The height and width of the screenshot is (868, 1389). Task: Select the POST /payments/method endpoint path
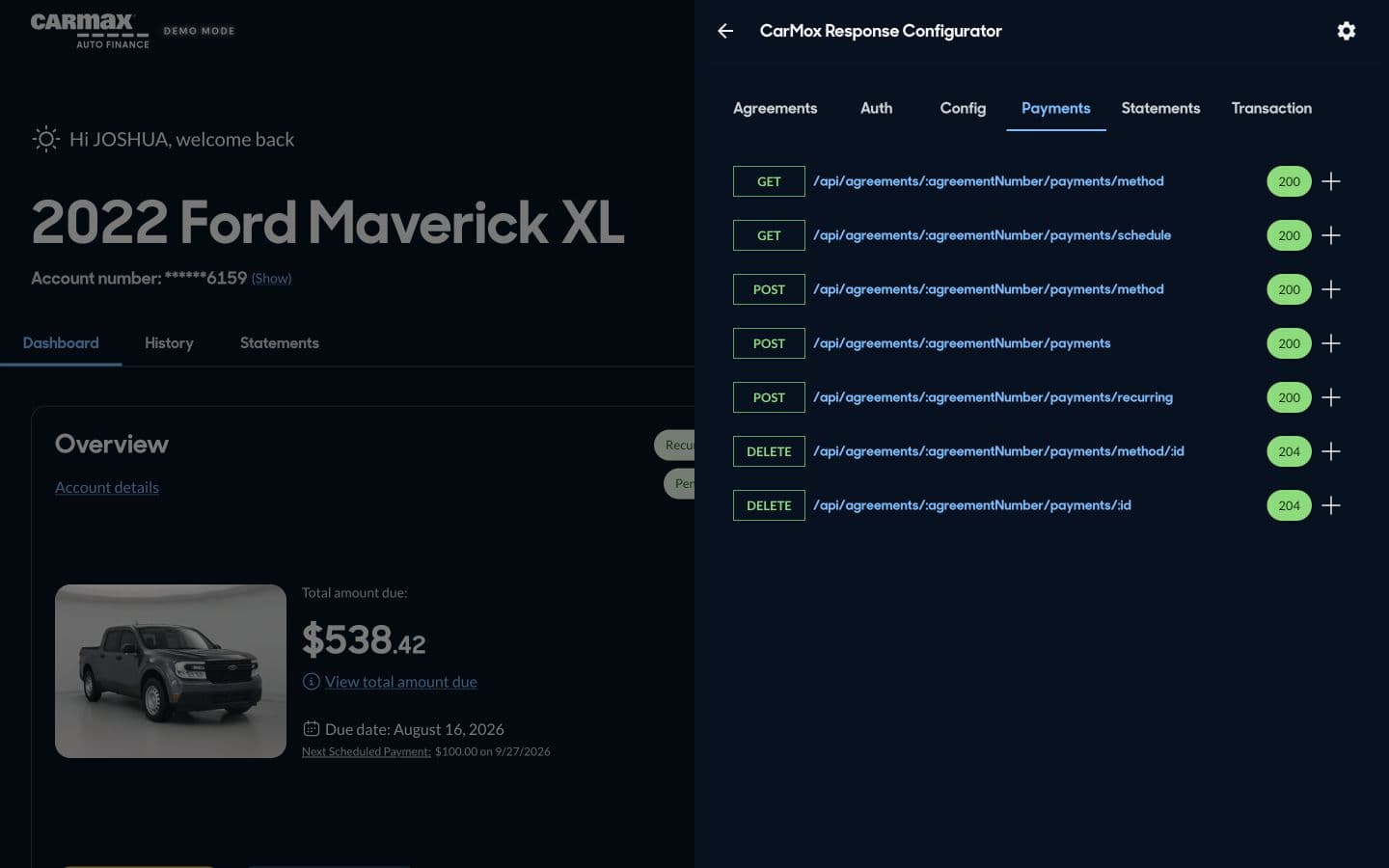989,289
